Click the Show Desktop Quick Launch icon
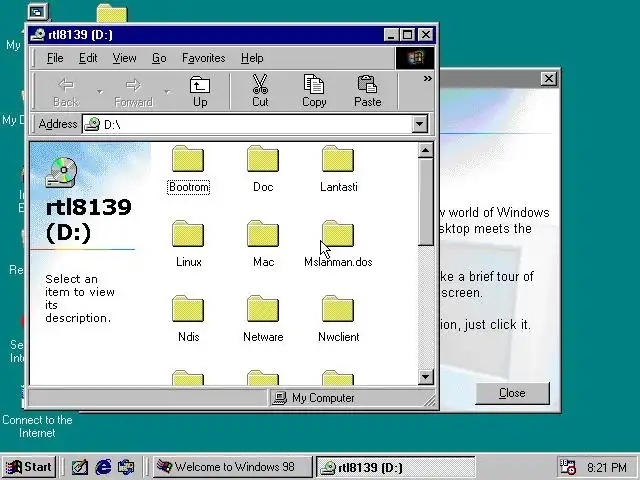This screenshot has height=480, width=640. [80, 467]
